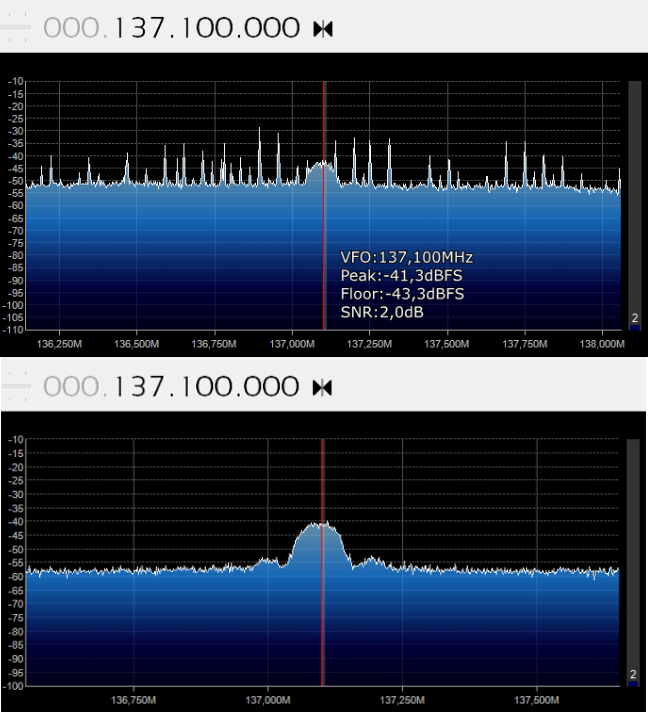Click the 137,250M label on top spectrum axis
Image resolution: width=648 pixels, height=714 pixels.
click(369, 344)
